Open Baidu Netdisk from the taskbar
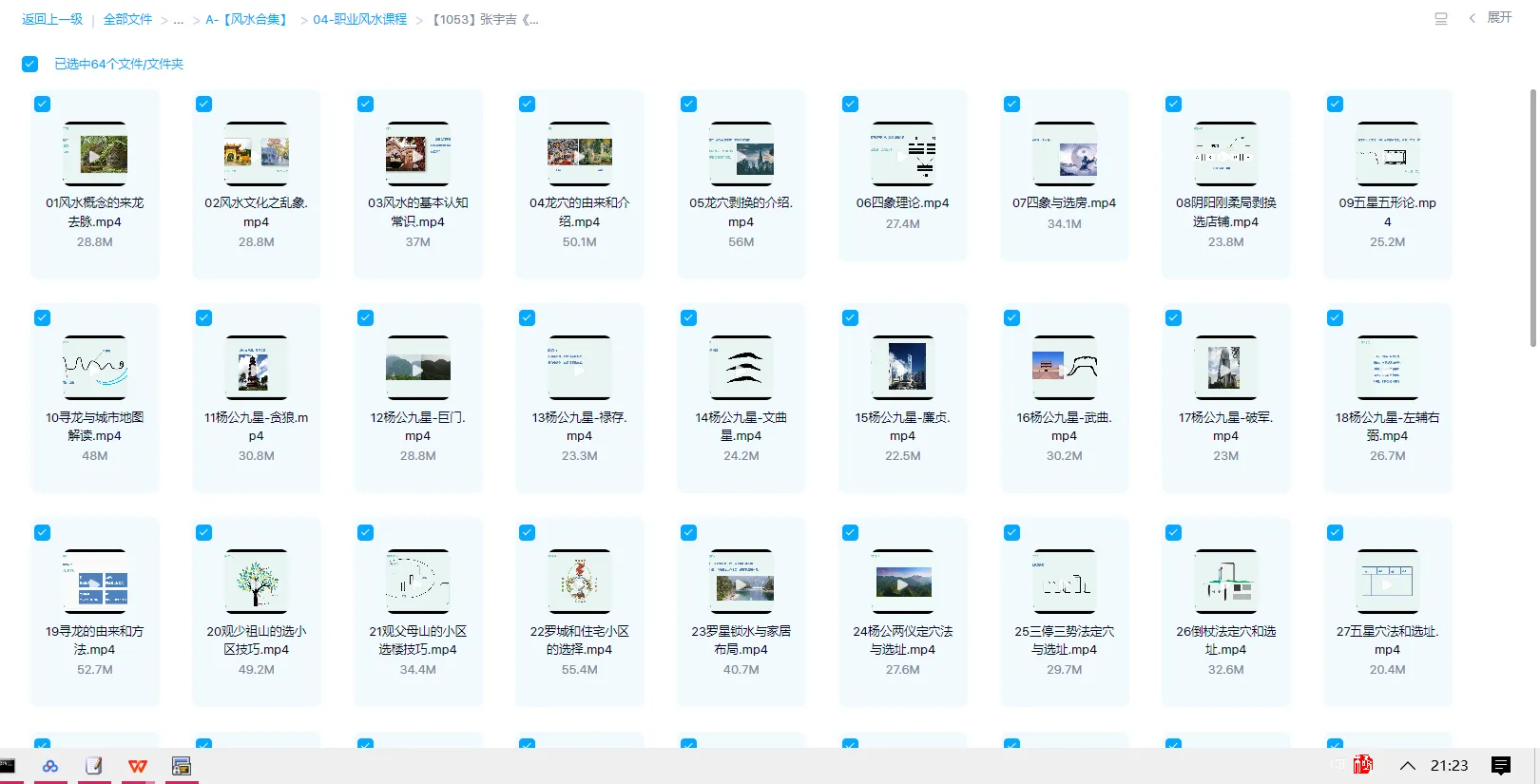Image resolution: width=1540 pixels, height=784 pixels. tap(50, 766)
